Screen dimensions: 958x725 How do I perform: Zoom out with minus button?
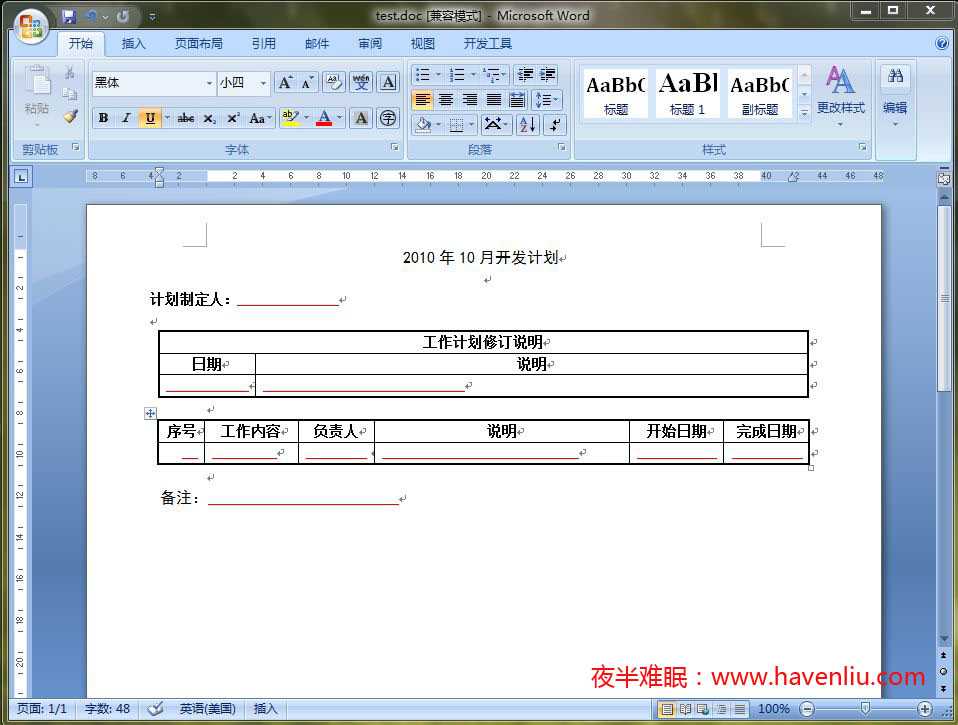click(x=807, y=709)
